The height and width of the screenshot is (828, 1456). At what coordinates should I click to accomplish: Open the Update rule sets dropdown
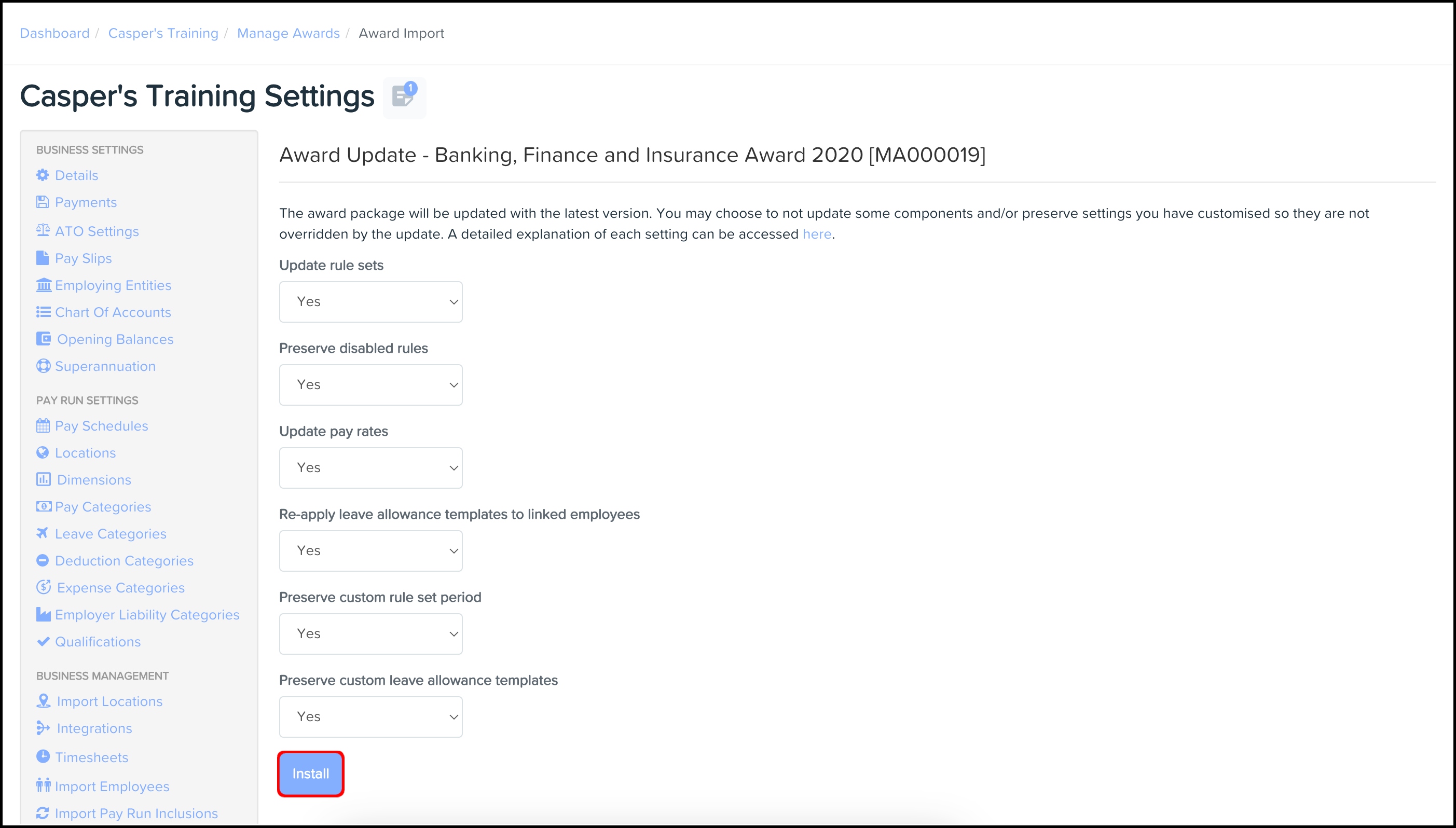370,302
